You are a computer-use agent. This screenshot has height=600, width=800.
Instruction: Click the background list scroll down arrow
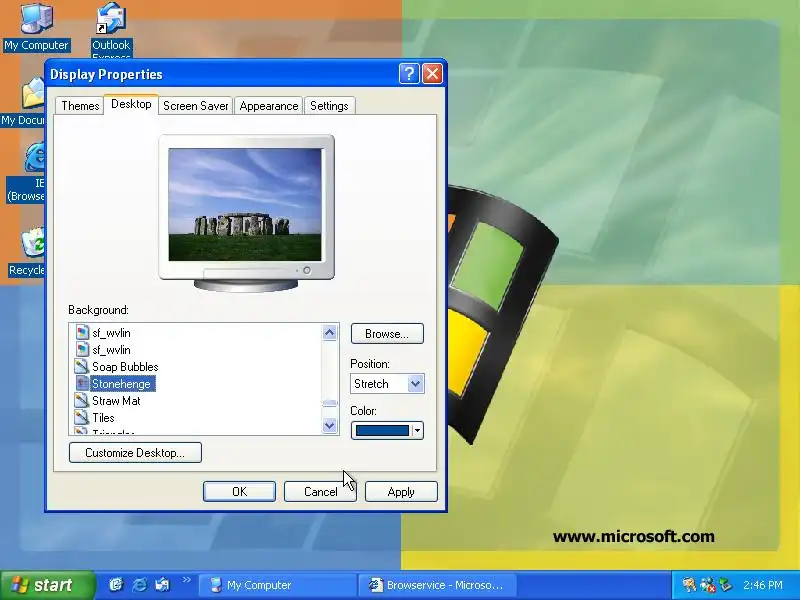(x=330, y=425)
